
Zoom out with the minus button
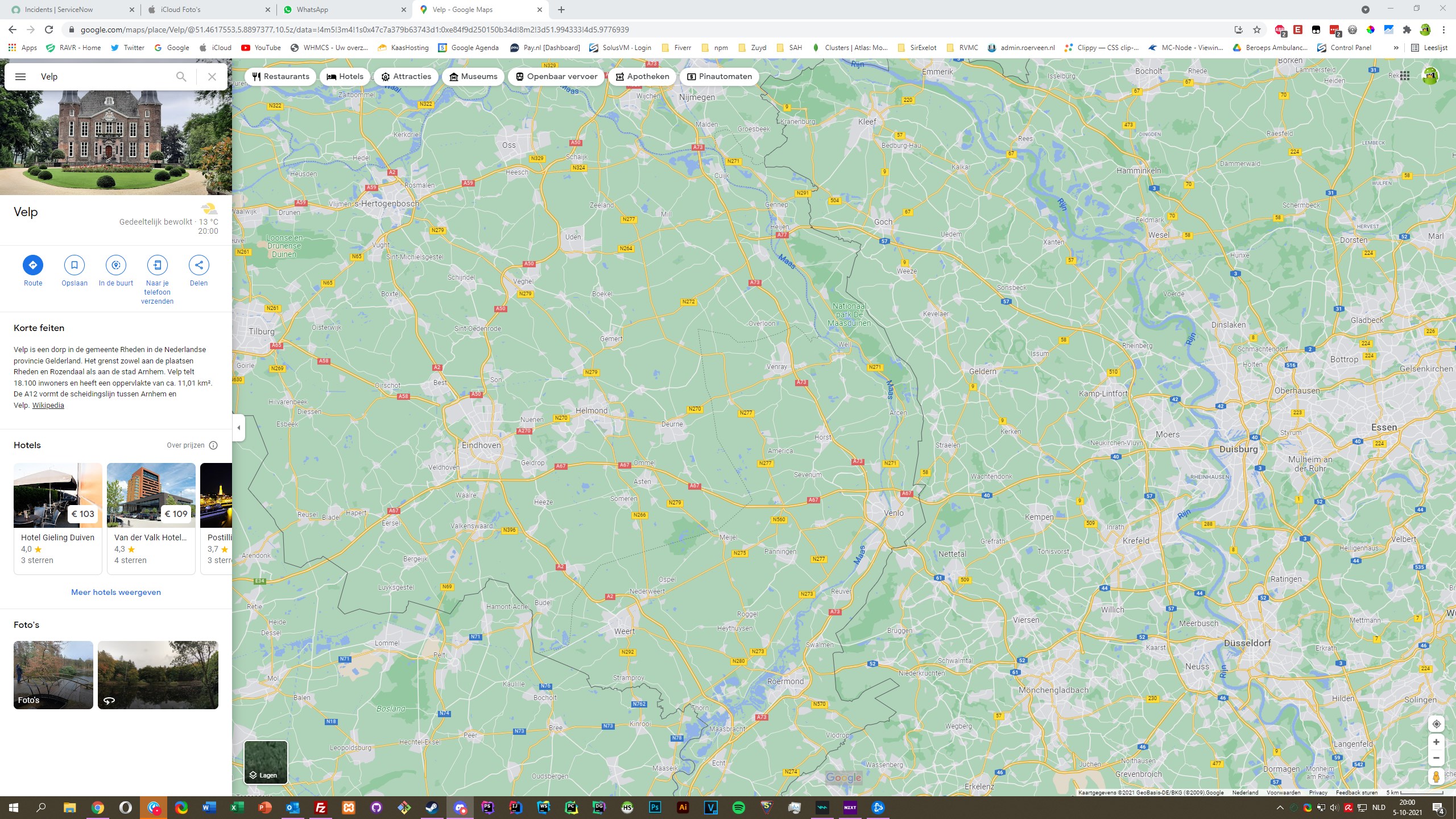(1436, 758)
